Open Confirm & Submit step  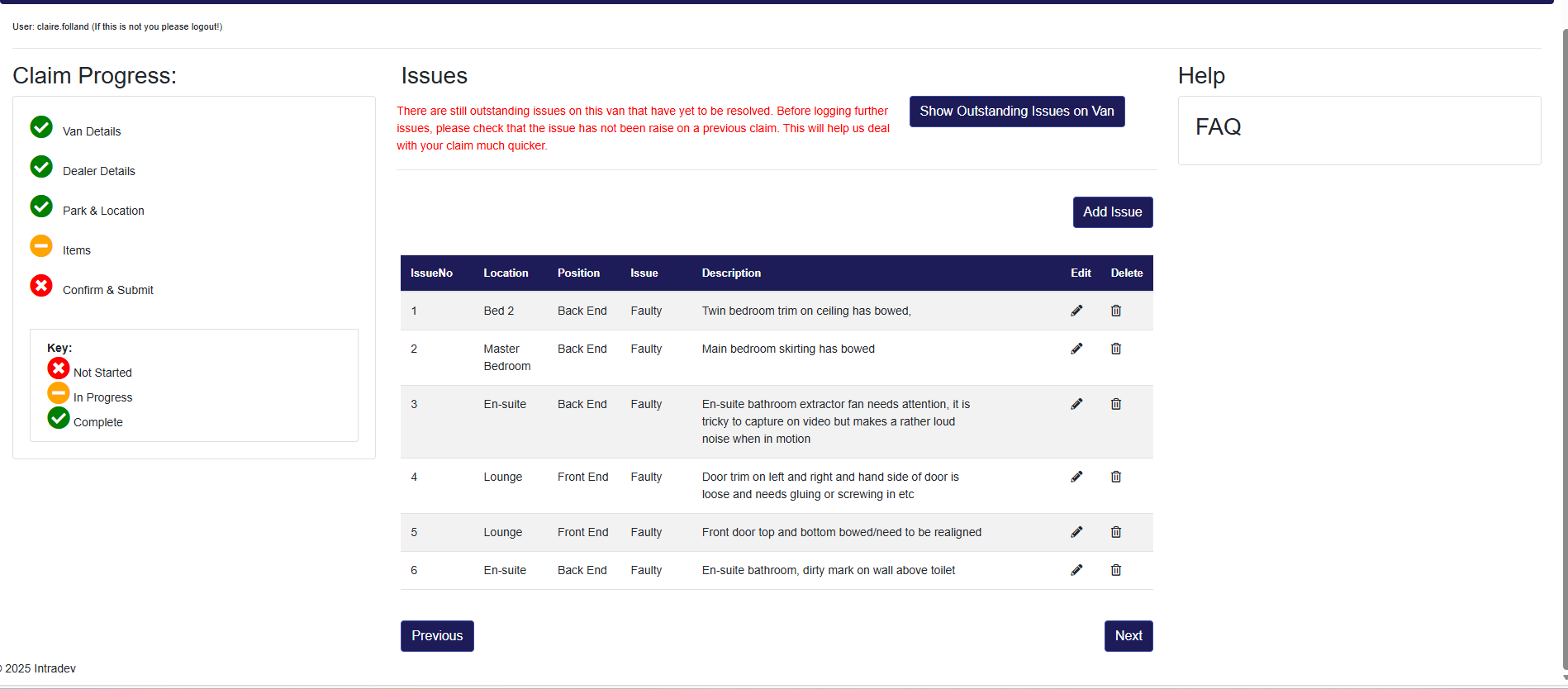pos(107,290)
